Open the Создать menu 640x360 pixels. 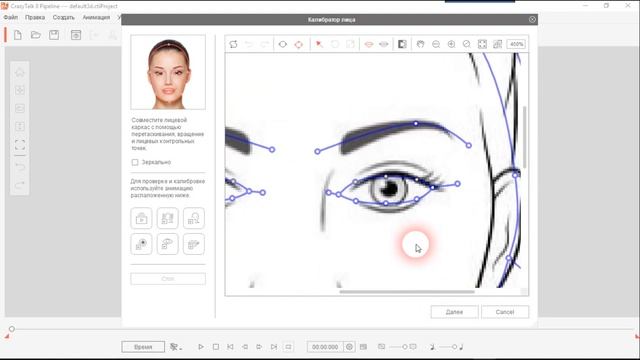(x=64, y=18)
